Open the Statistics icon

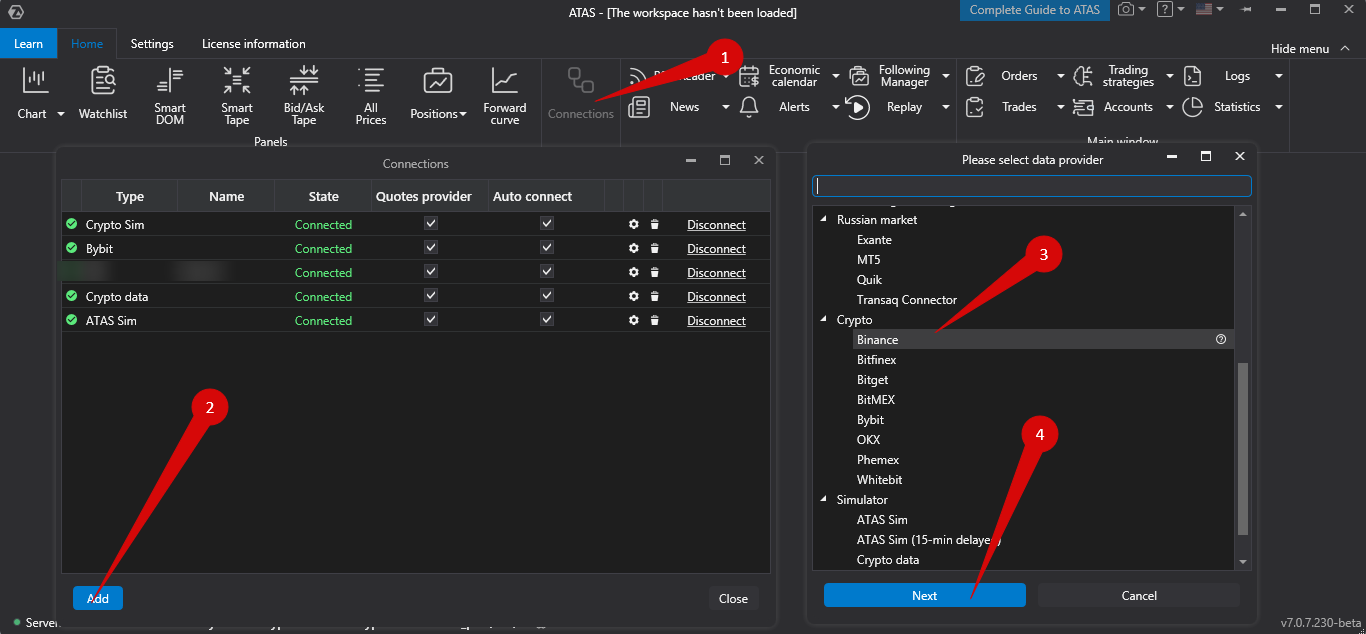tap(1192, 107)
